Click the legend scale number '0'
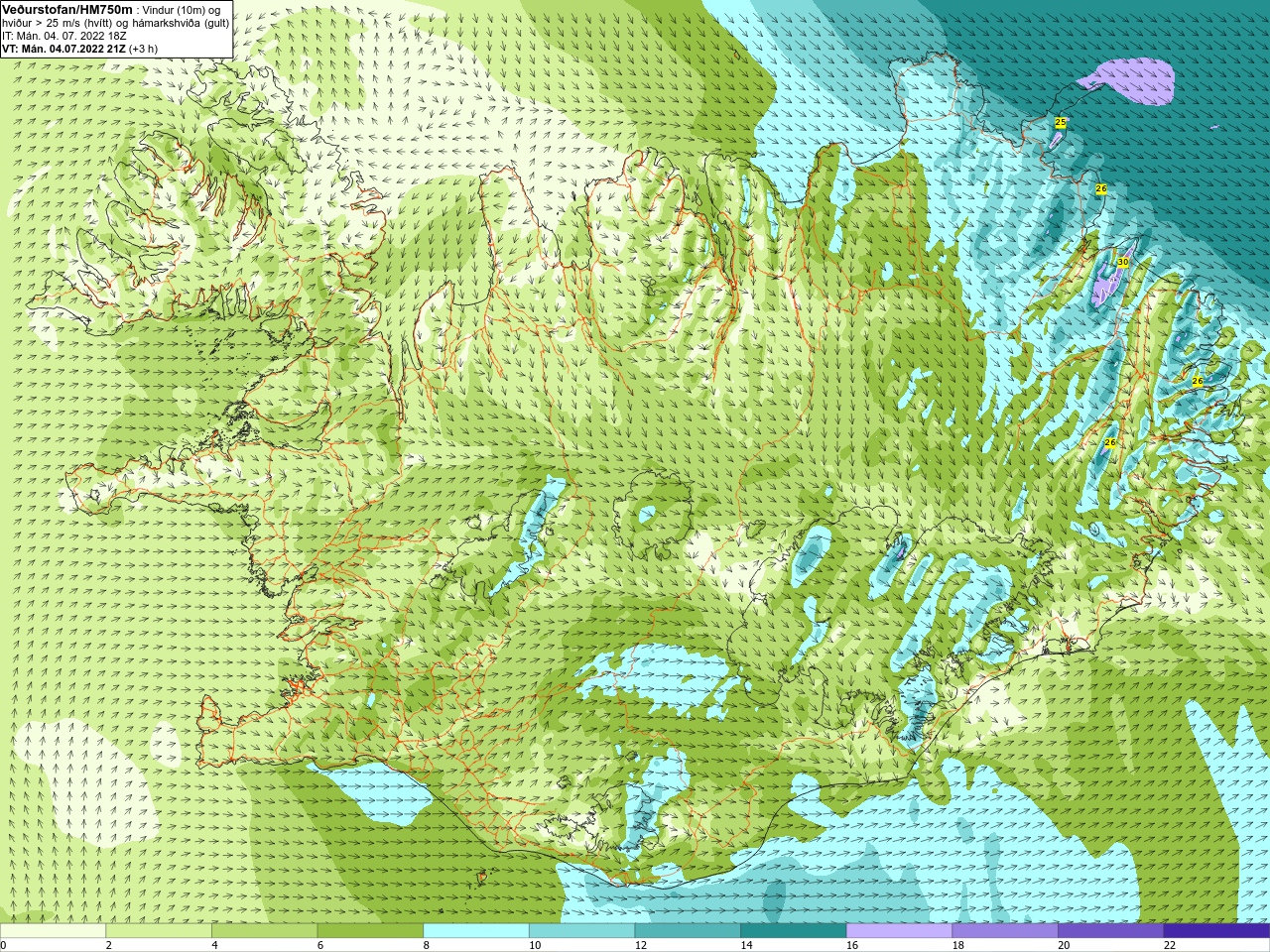 point(3,945)
